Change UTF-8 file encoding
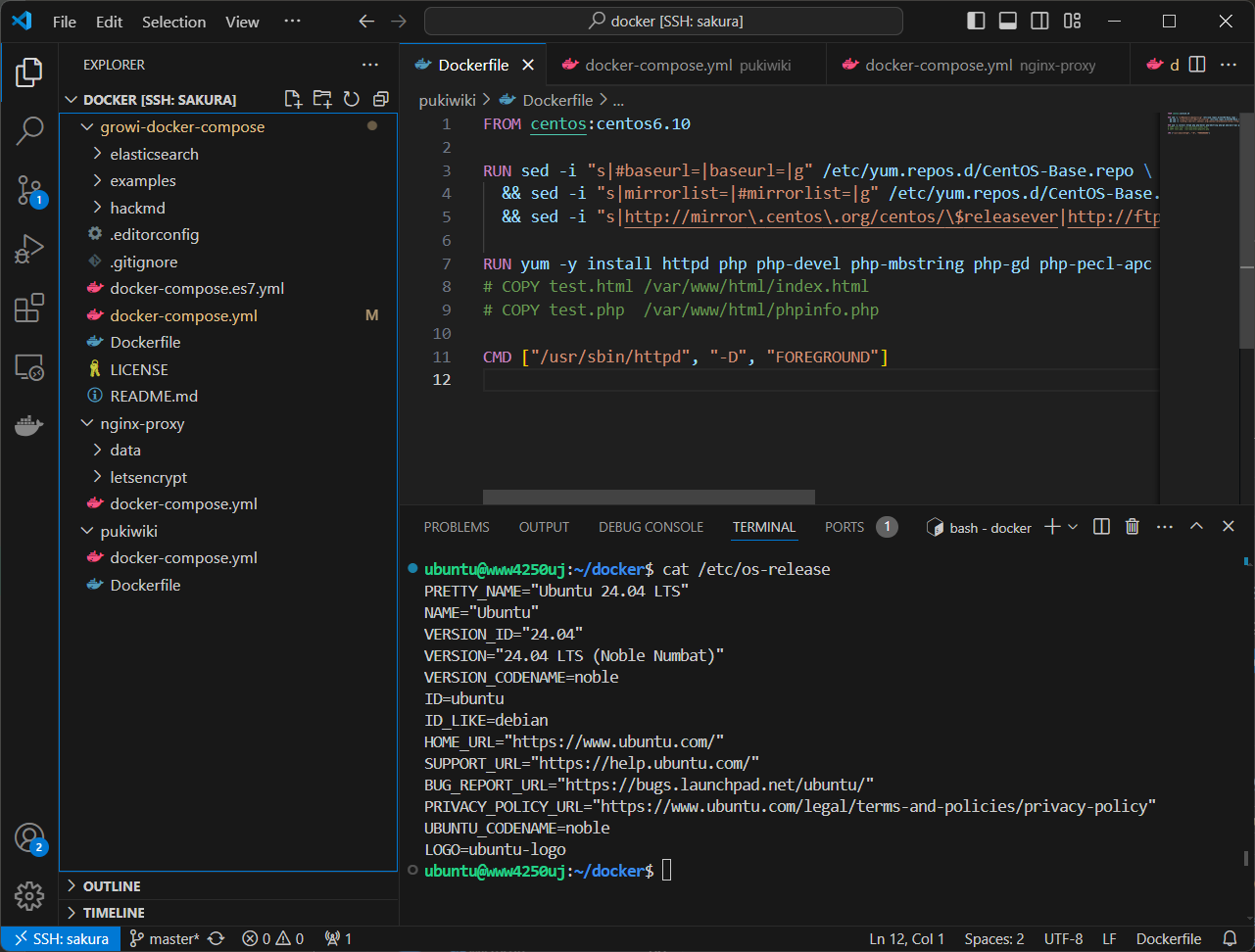1255x952 pixels. coord(1063,938)
